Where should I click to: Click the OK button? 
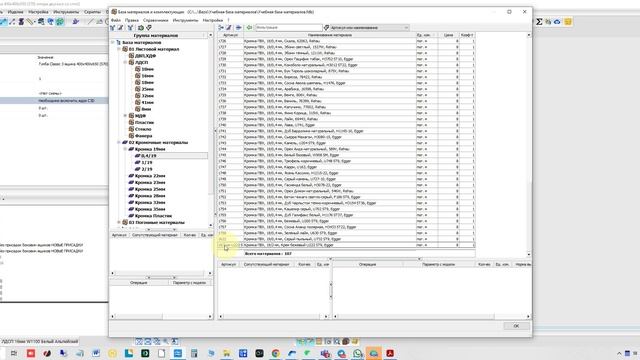(516, 326)
